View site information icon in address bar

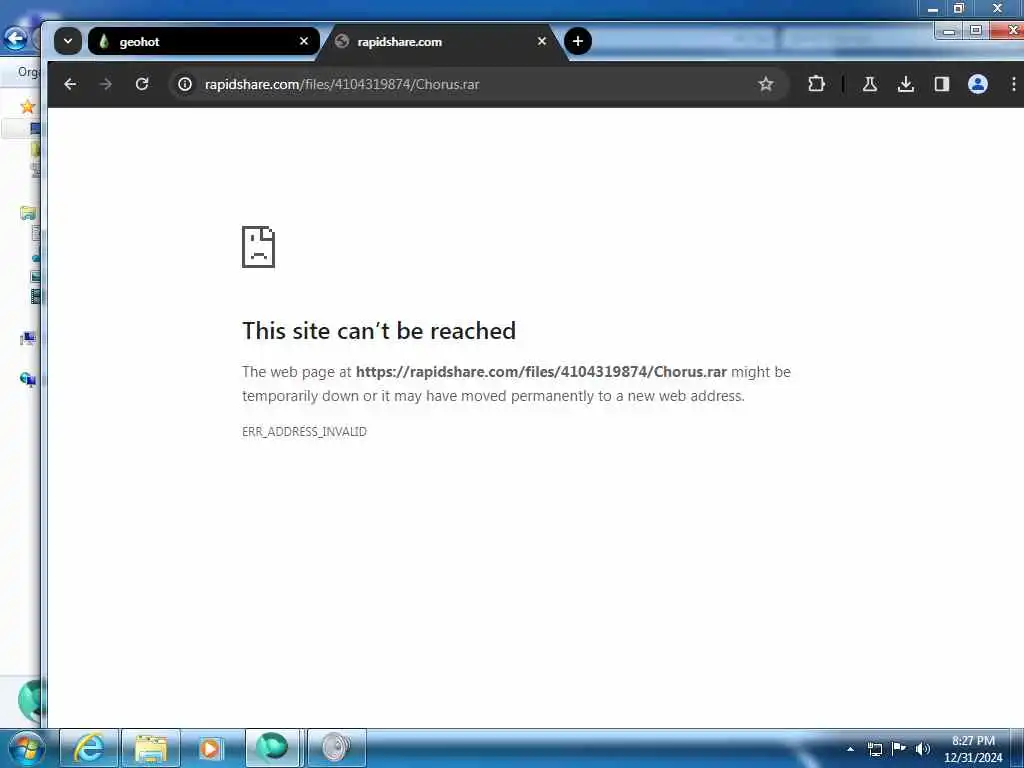(185, 84)
